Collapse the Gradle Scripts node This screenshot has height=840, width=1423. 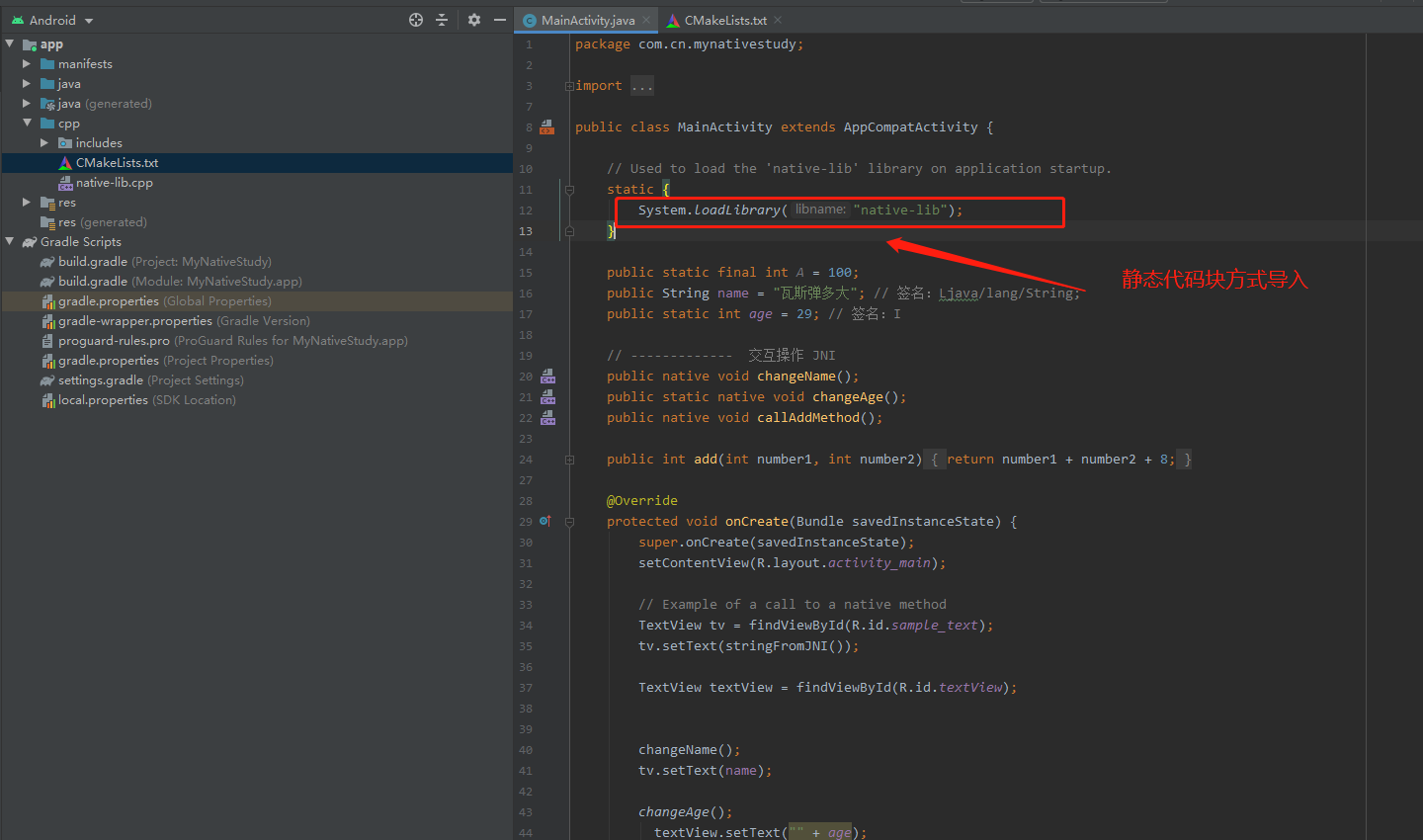pyautogui.click(x=10, y=241)
